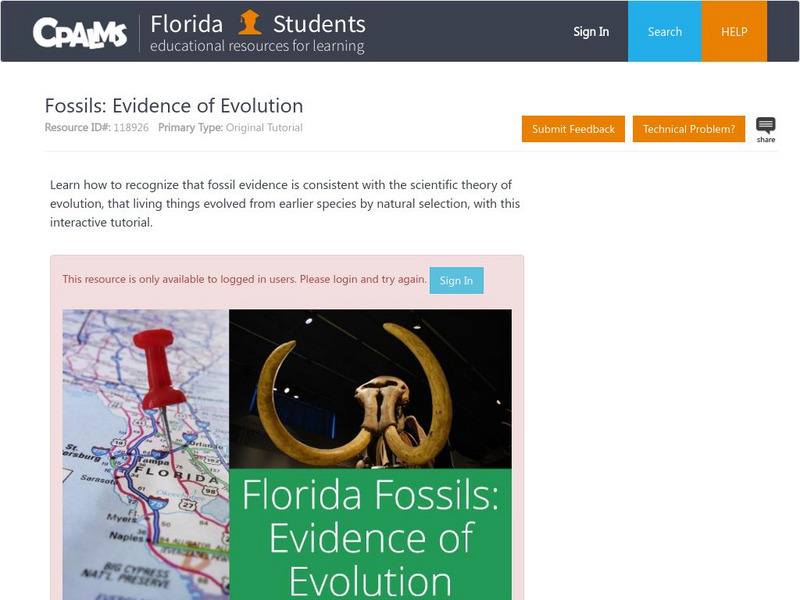The height and width of the screenshot is (600, 800).
Task: Click the mammoth skull and tusks photo
Action: 370,388
